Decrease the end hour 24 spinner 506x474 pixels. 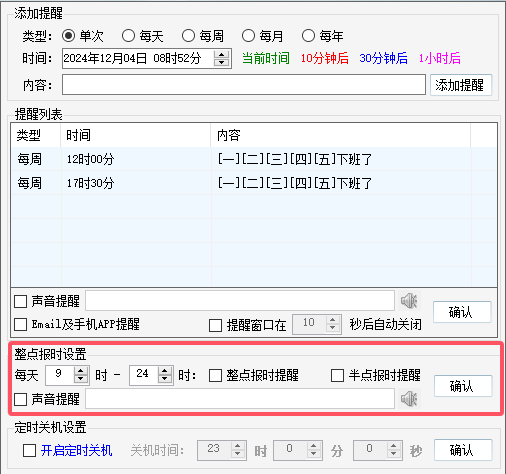point(165,379)
